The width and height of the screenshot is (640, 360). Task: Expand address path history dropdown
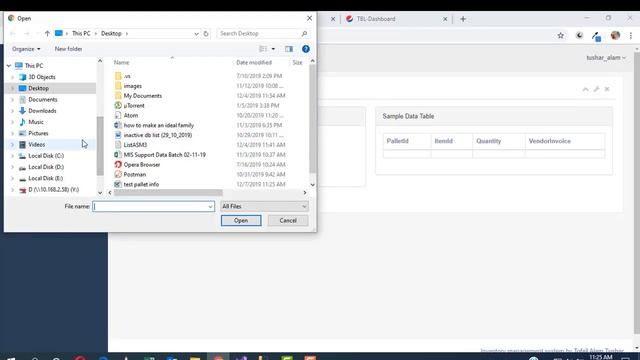click(x=196, y=33)
